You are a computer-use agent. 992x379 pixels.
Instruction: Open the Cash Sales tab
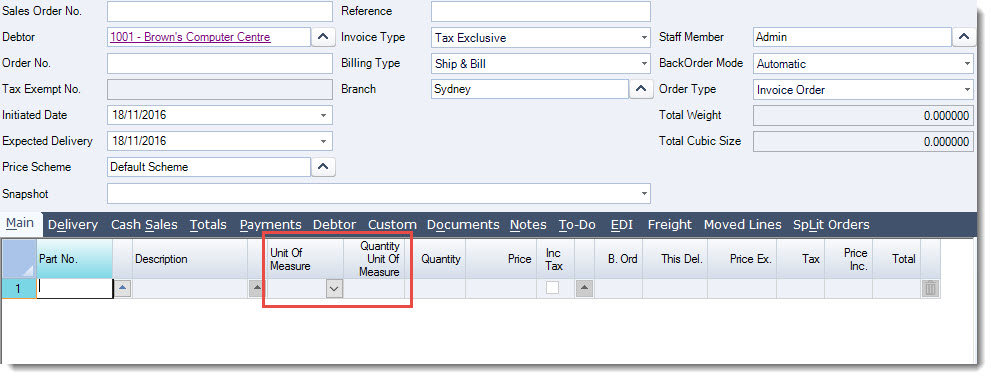[144, 225]
